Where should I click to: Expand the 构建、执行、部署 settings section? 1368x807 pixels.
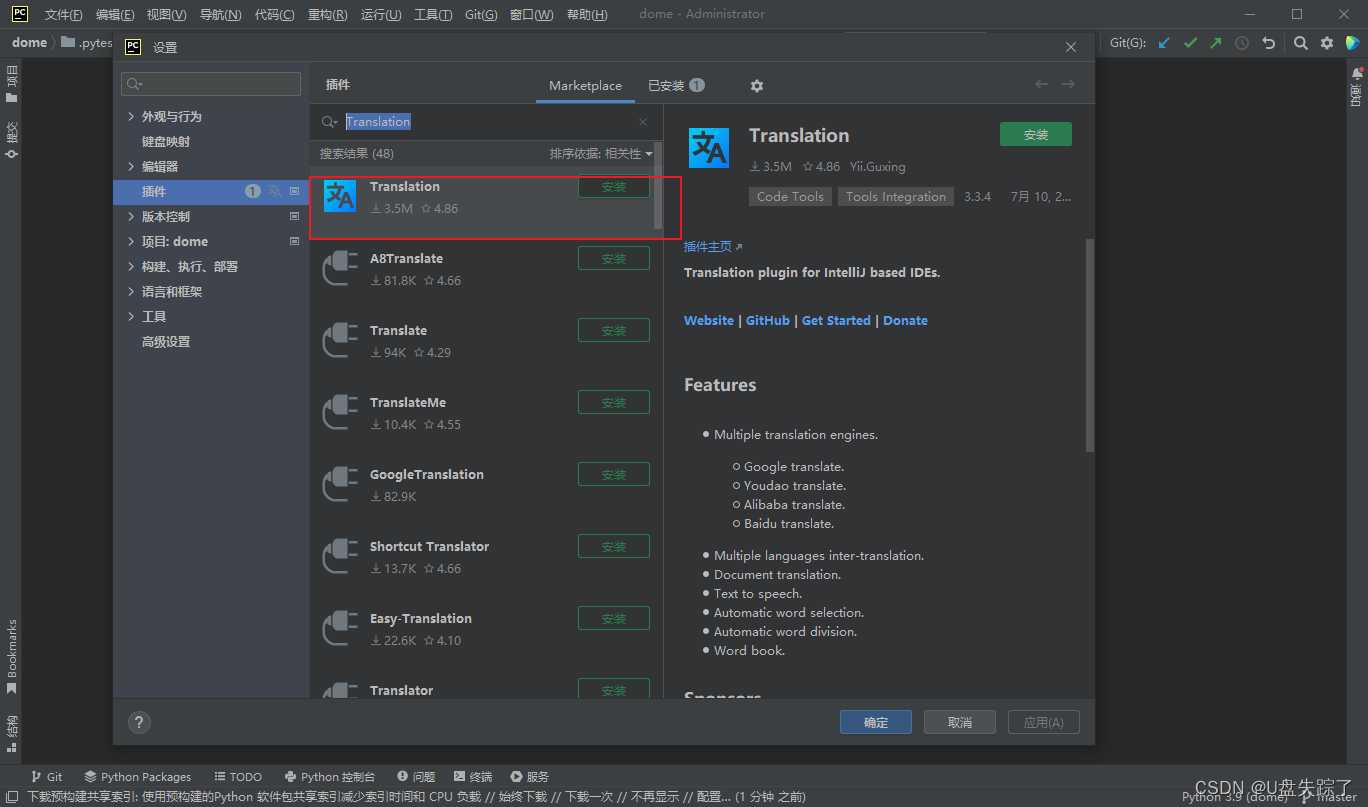tap(131, 267)
